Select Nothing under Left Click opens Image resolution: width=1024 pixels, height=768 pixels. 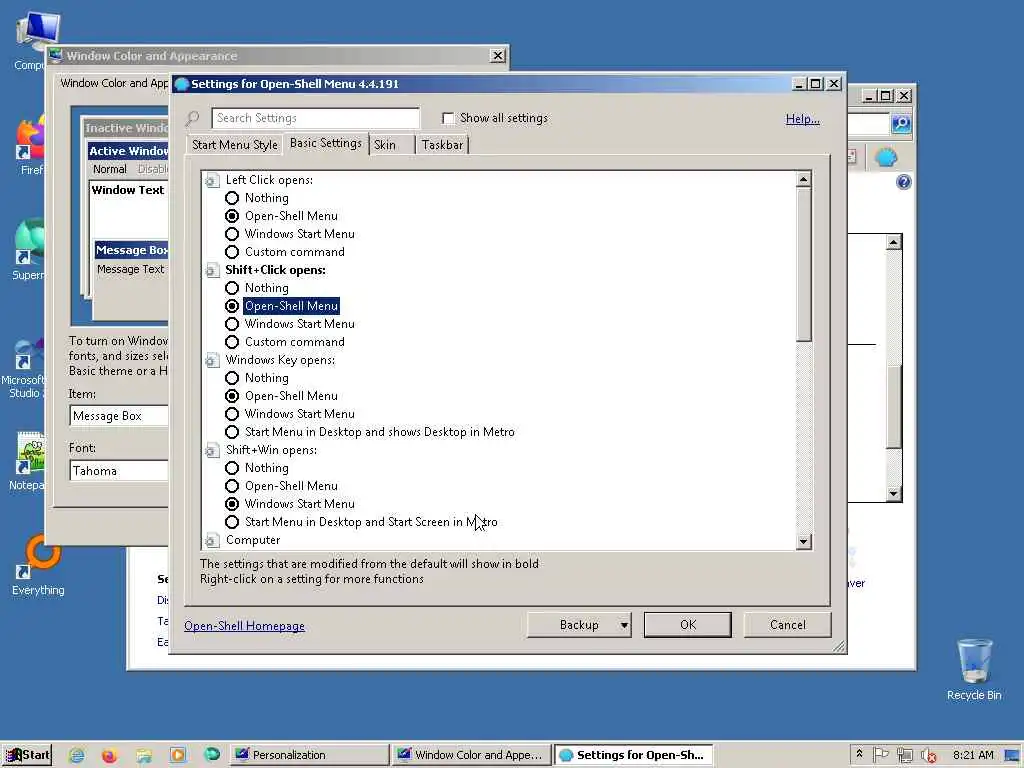(232, 198)
